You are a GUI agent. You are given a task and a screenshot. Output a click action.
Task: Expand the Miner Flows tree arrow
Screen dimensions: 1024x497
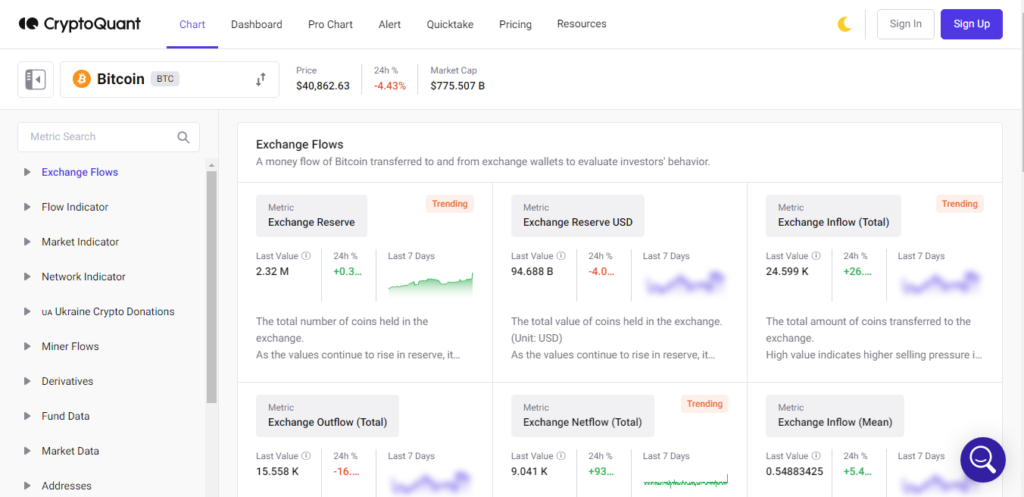[27, 346]
